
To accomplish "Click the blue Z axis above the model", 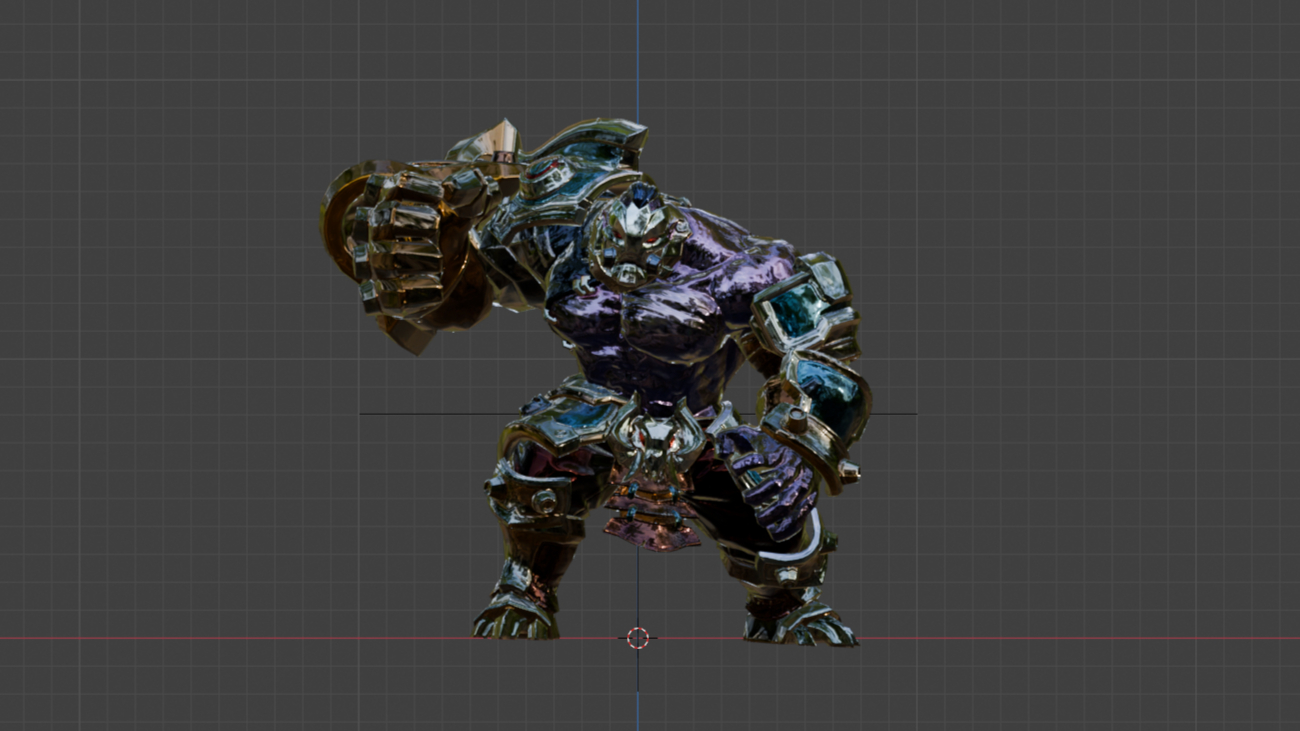I will (x=638, y=60).
